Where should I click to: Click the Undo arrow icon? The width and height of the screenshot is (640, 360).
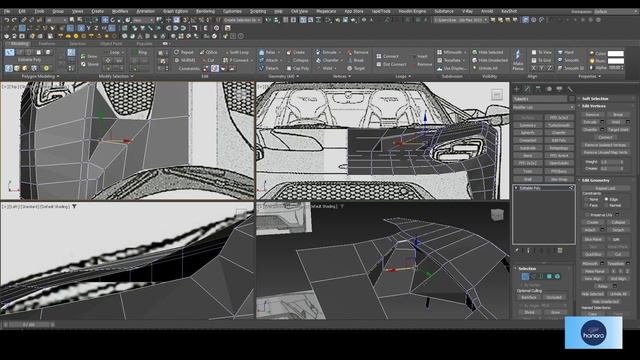tap(7, 20)
